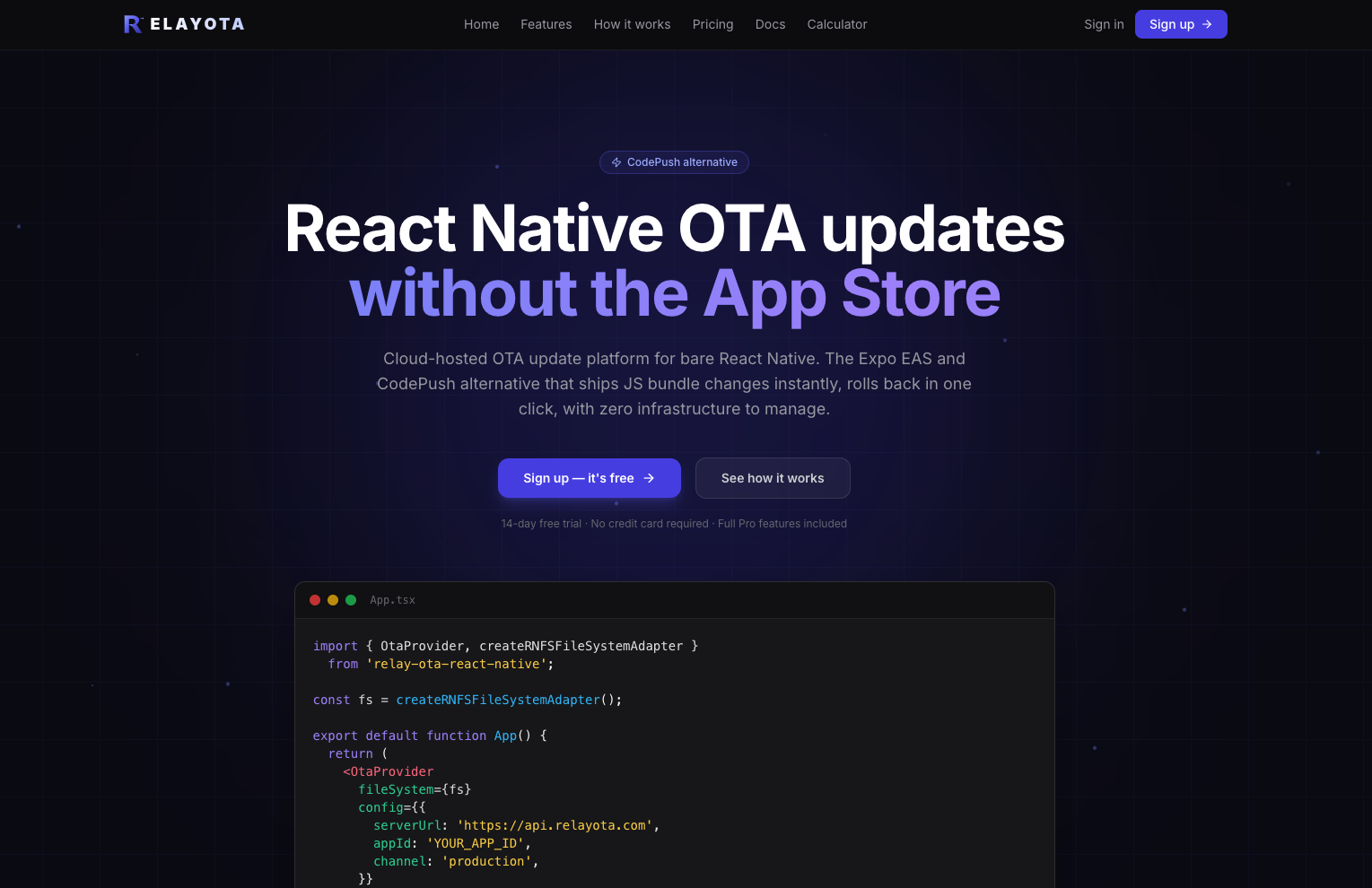Image resolution: width=1372 pixels, height=888 pixels.
Task: Click the 'production' channel value
Action: point(486,861)
